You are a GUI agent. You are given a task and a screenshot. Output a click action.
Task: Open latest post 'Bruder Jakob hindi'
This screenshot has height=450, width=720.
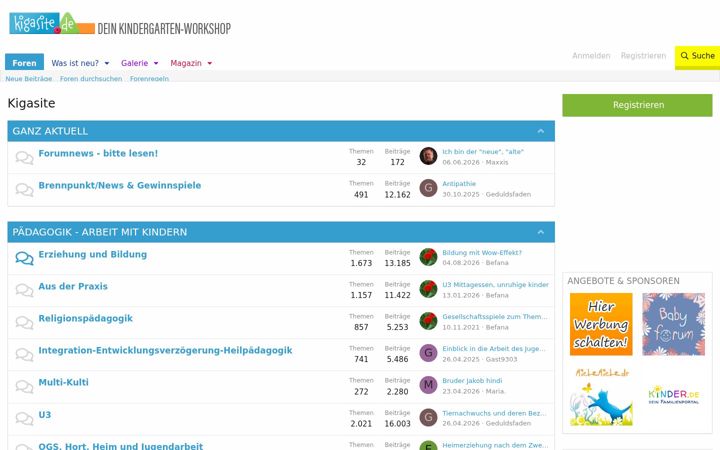[x=472, y=381]
